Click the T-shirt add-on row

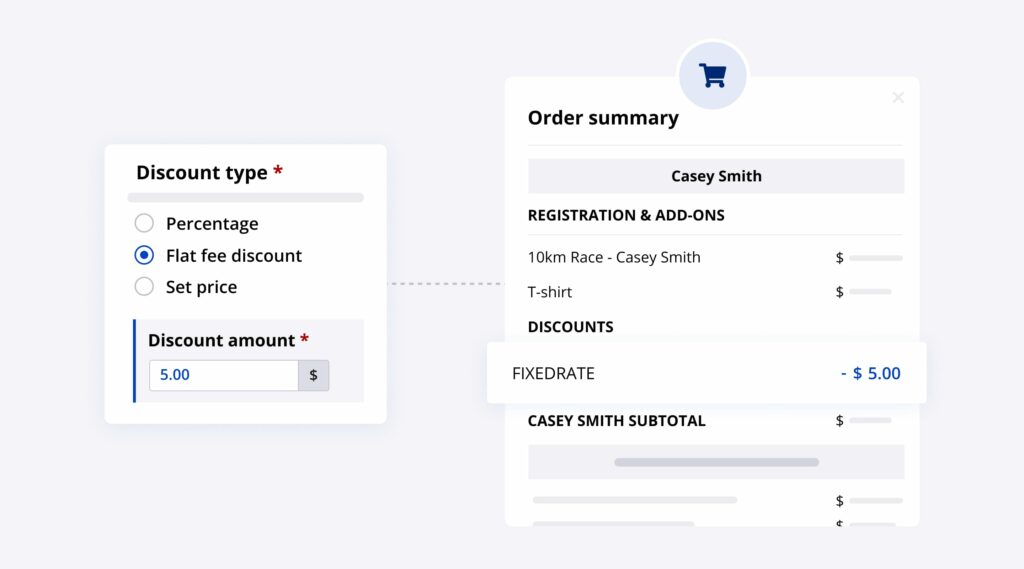(550, 292)
